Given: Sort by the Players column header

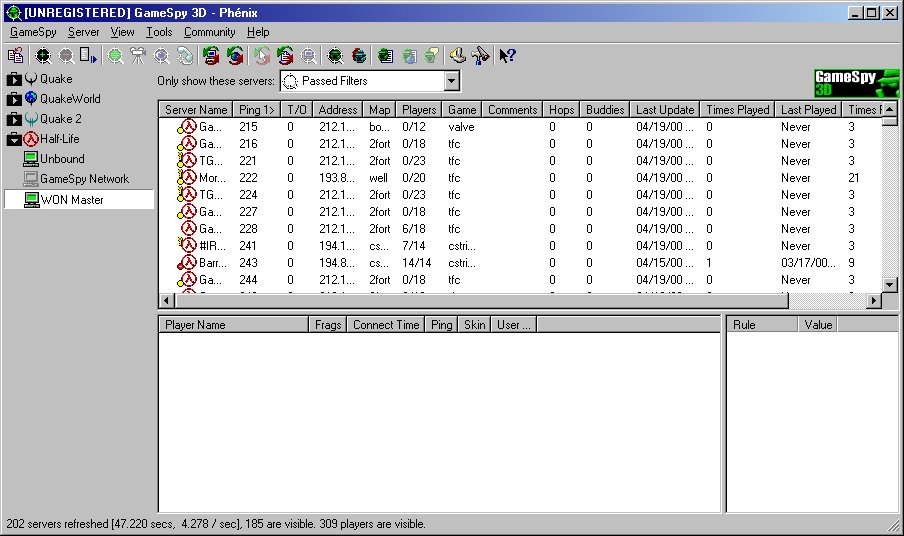Looking at the screenshot, I should (x=419, y=110).
